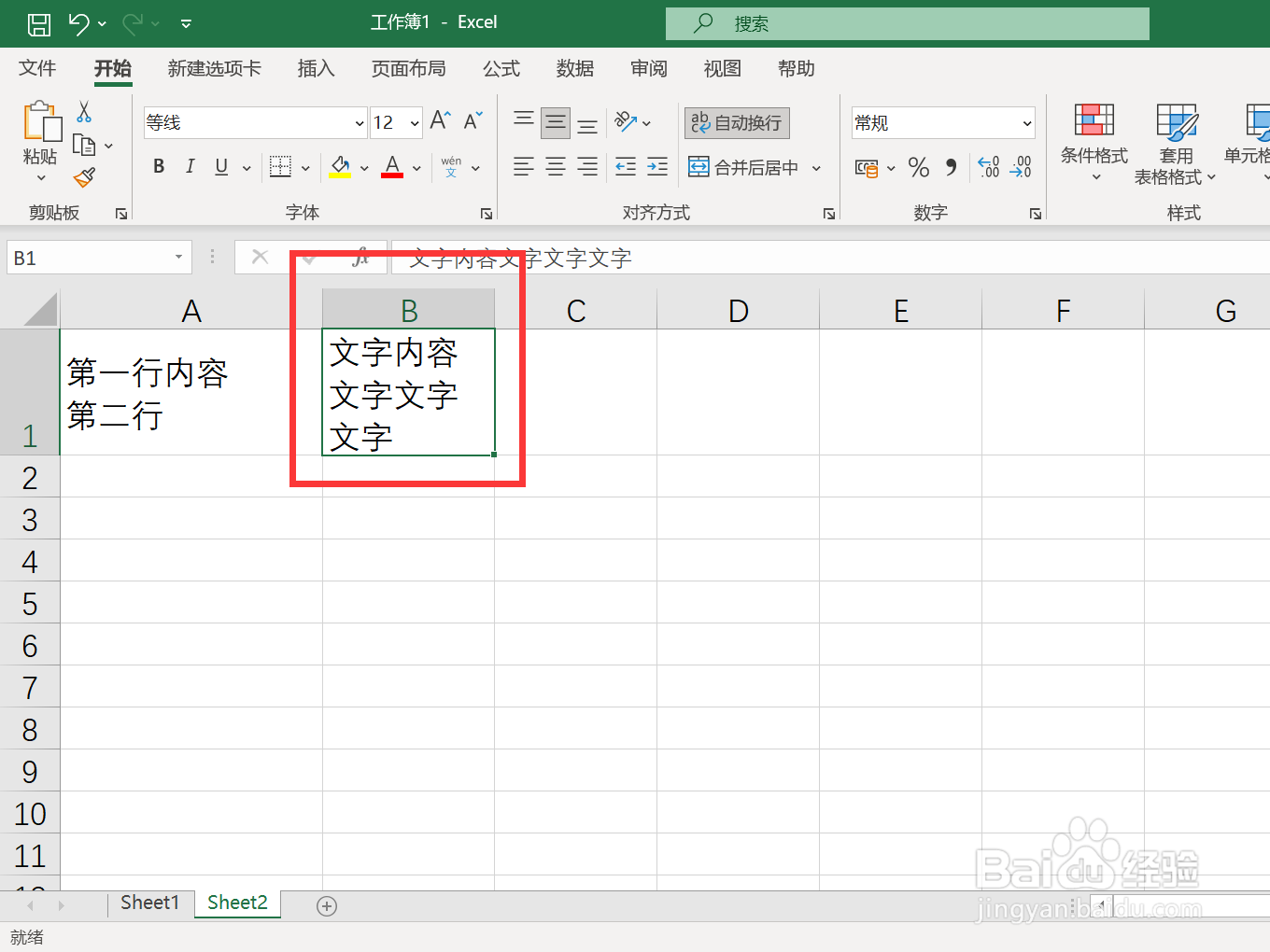
Task: Toggle Bold formatting
Action: point(158,166)
